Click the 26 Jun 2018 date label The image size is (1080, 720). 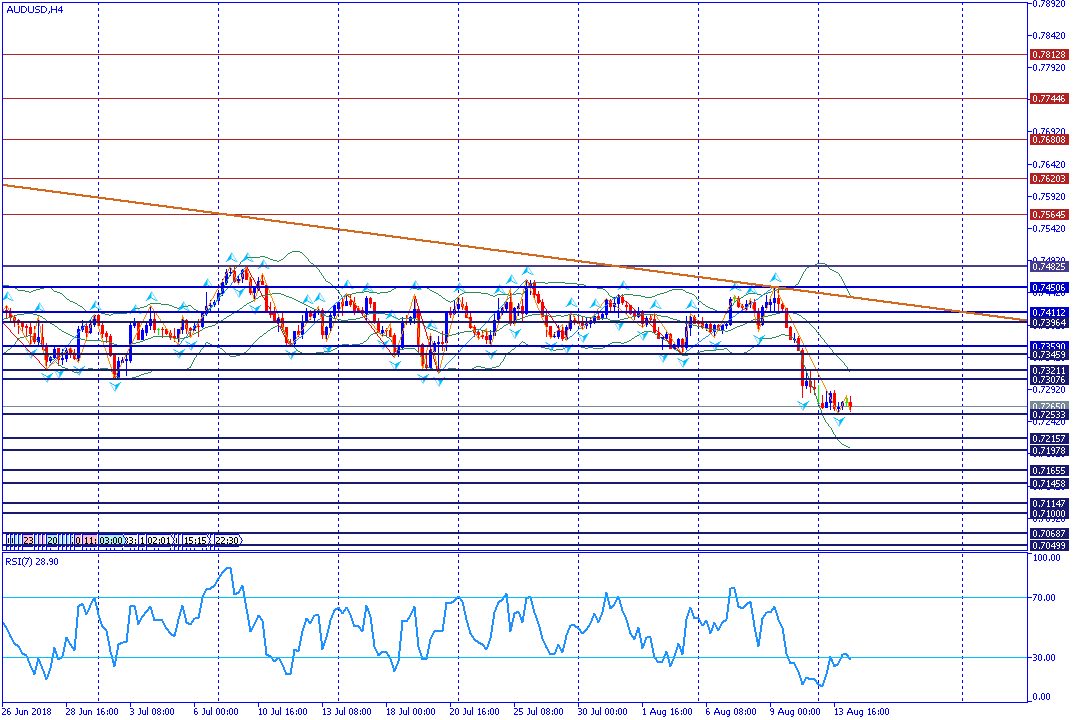coord(26,712)
